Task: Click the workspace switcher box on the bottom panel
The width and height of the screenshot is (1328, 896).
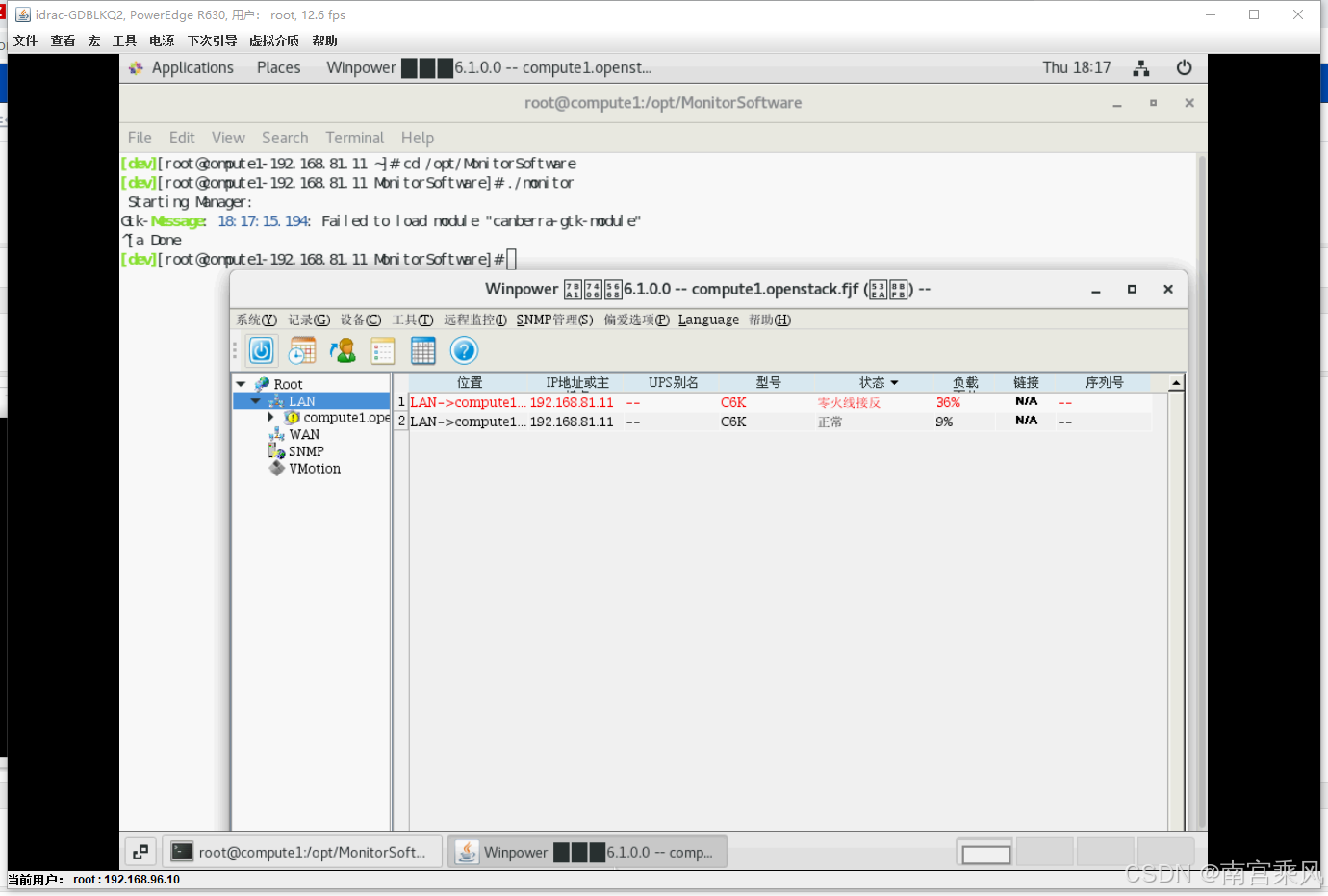Action: (986, 854)
